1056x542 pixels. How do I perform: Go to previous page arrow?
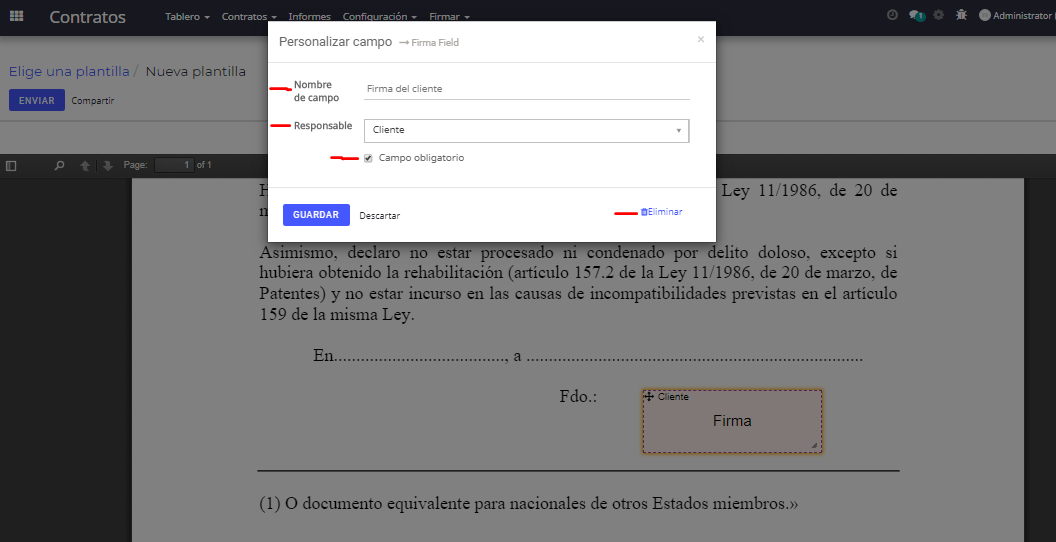click(x=85, y=165)
